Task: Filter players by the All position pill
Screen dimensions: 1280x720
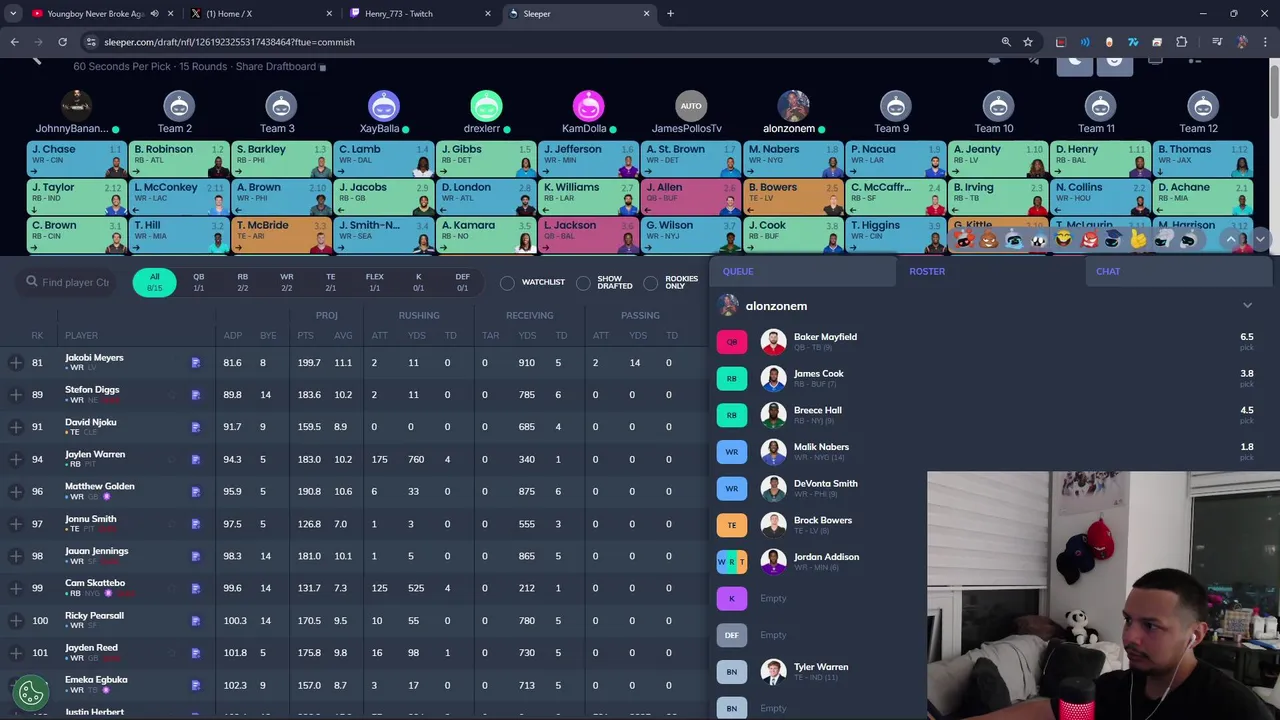Action: pos(154,282)
